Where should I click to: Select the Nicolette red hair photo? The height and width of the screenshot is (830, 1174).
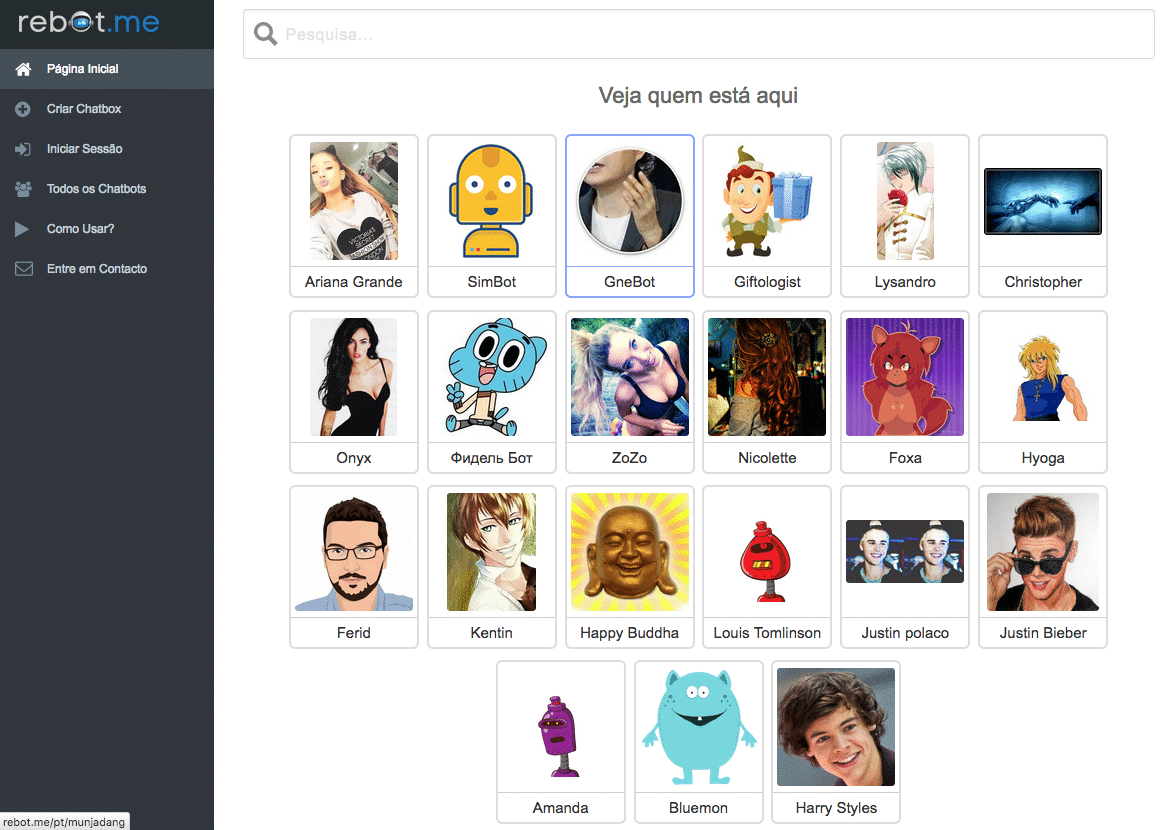coord(767,376)
